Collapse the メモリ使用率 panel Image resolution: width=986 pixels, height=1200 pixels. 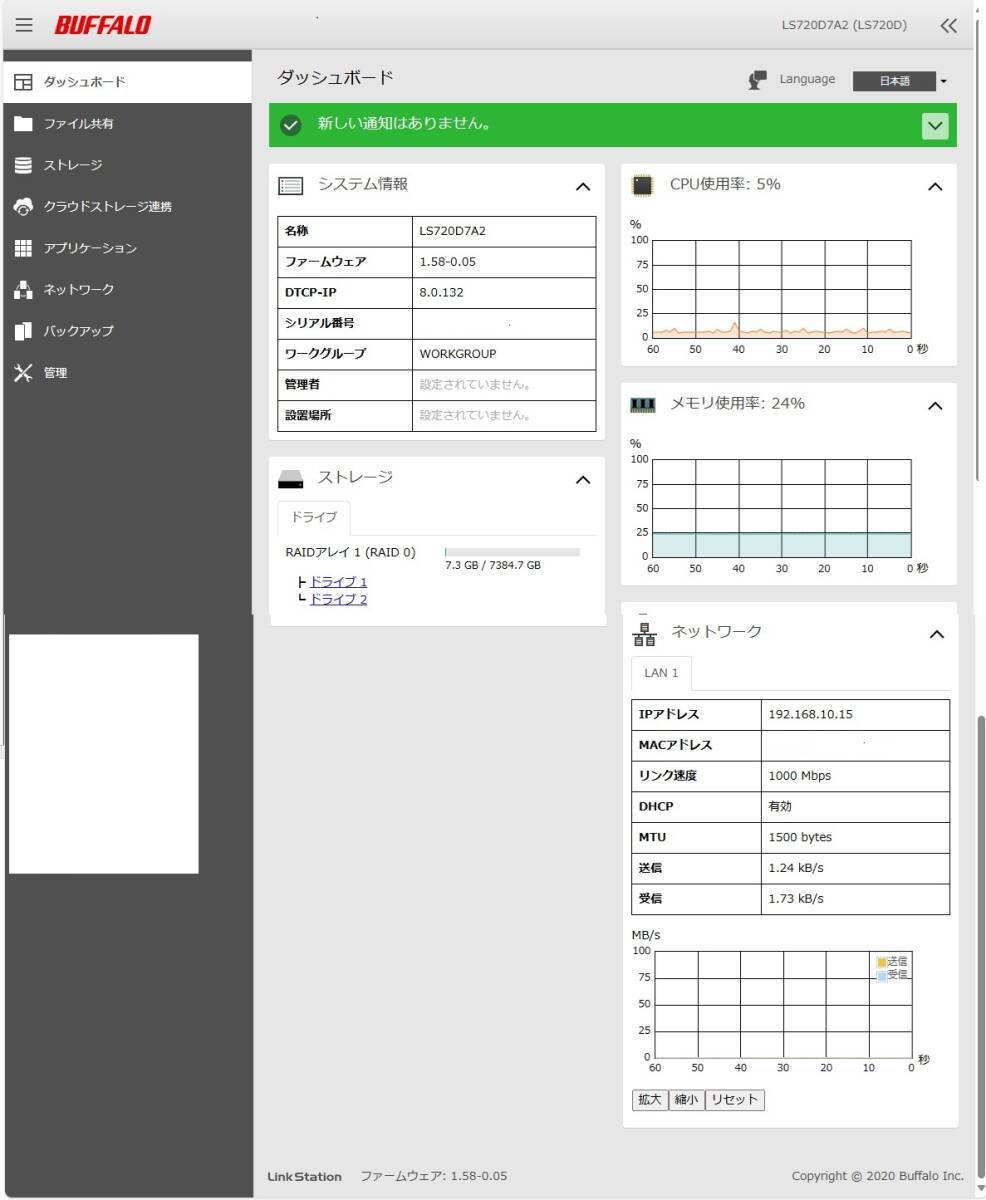click(935, 406)
